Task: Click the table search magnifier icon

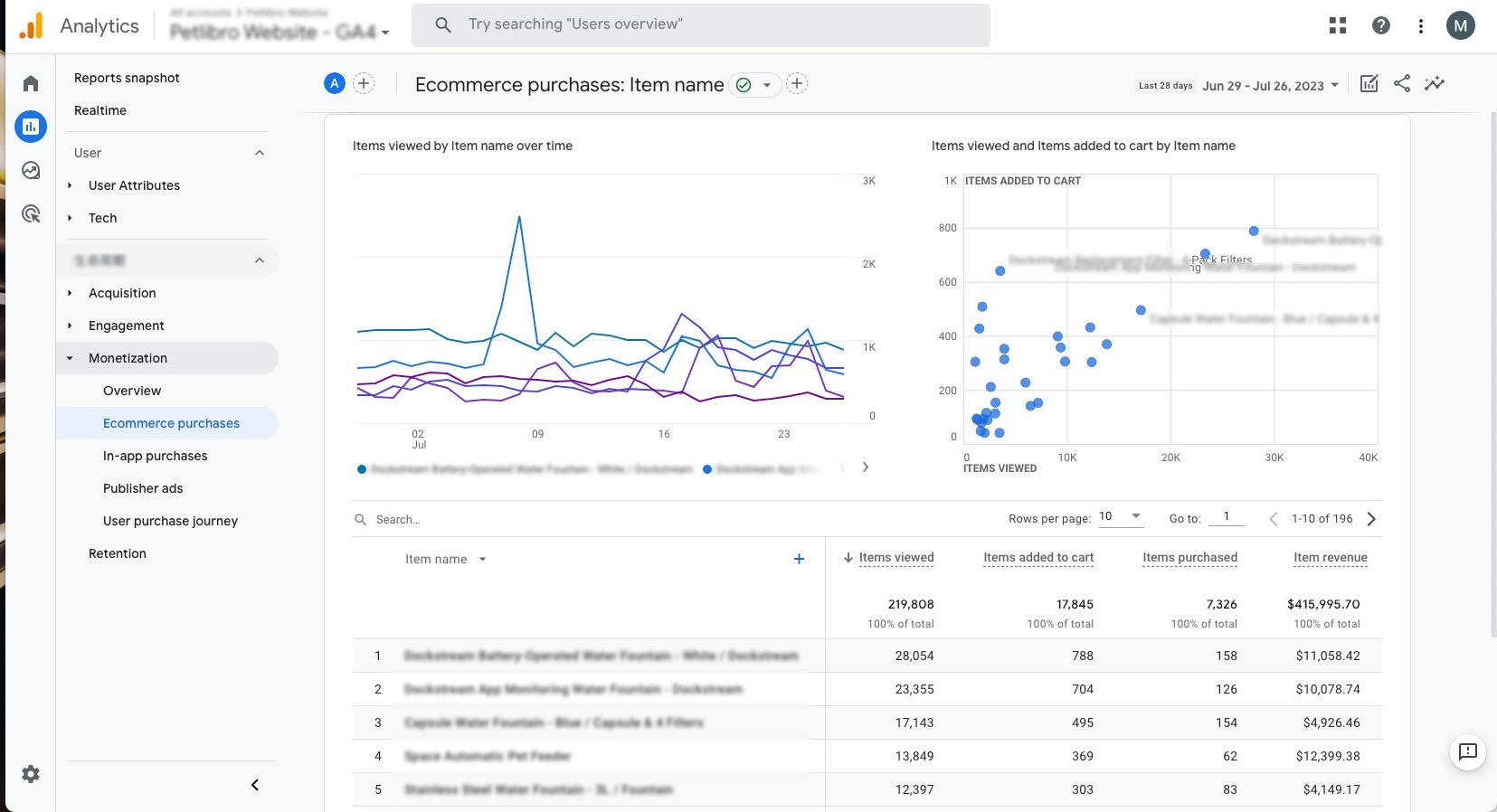Action: 361,520
